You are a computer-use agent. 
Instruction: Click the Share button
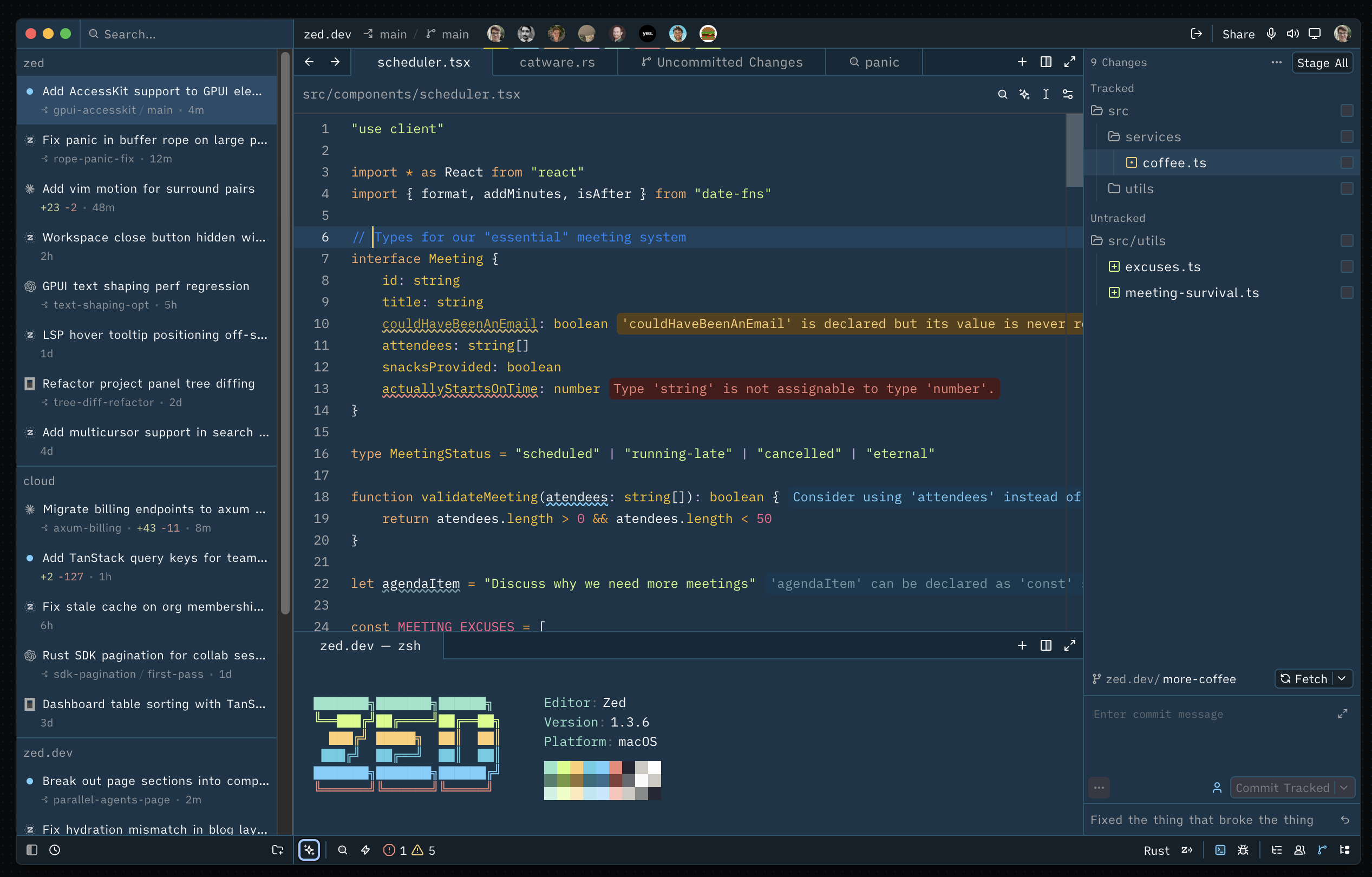coord(1238,34)
